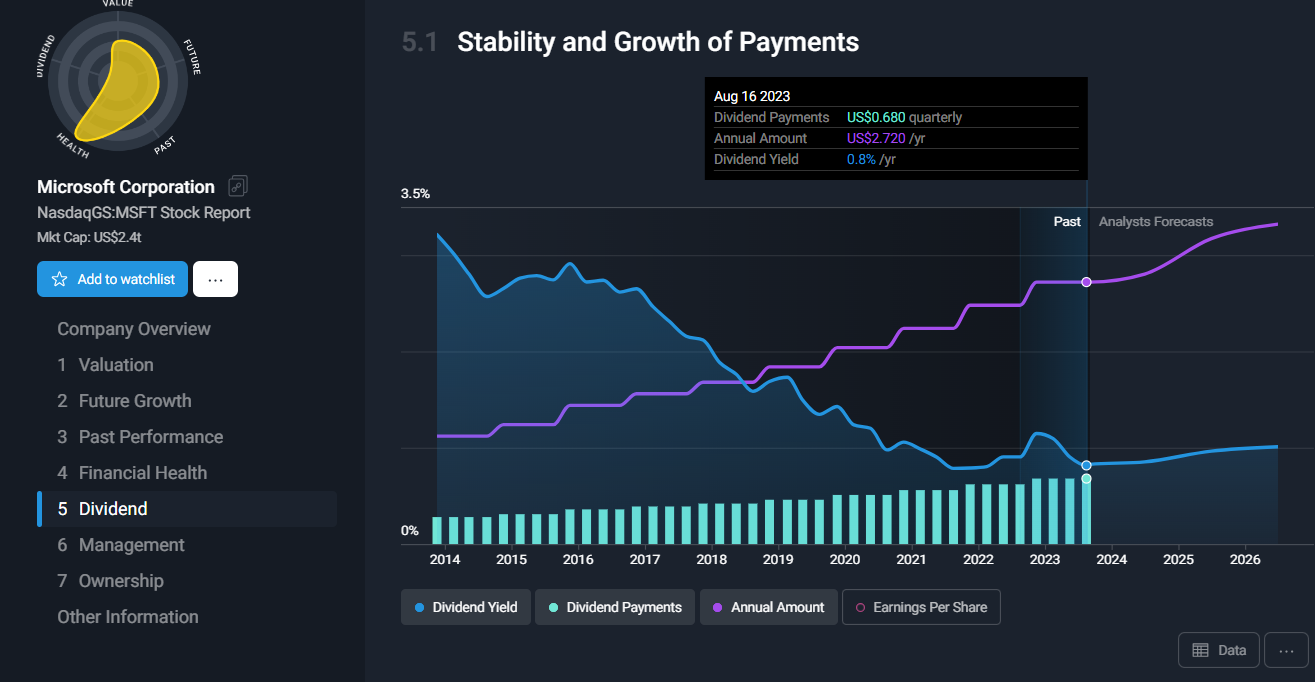Click the 2026 axis label
The image size is (1315, 682).
coord(1245,559)
